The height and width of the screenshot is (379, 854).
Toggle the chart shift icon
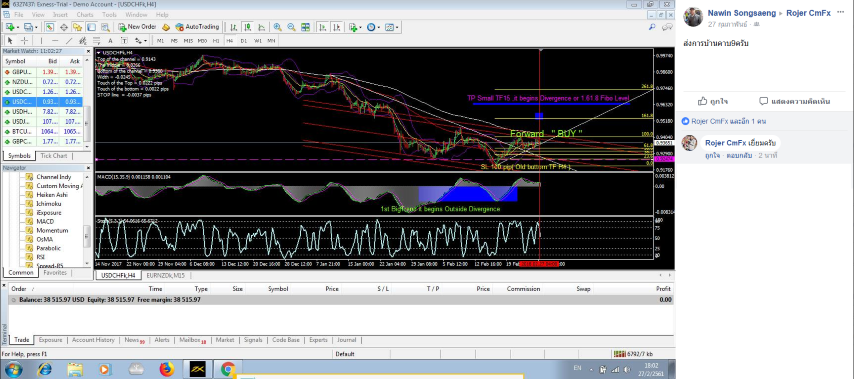337,27
